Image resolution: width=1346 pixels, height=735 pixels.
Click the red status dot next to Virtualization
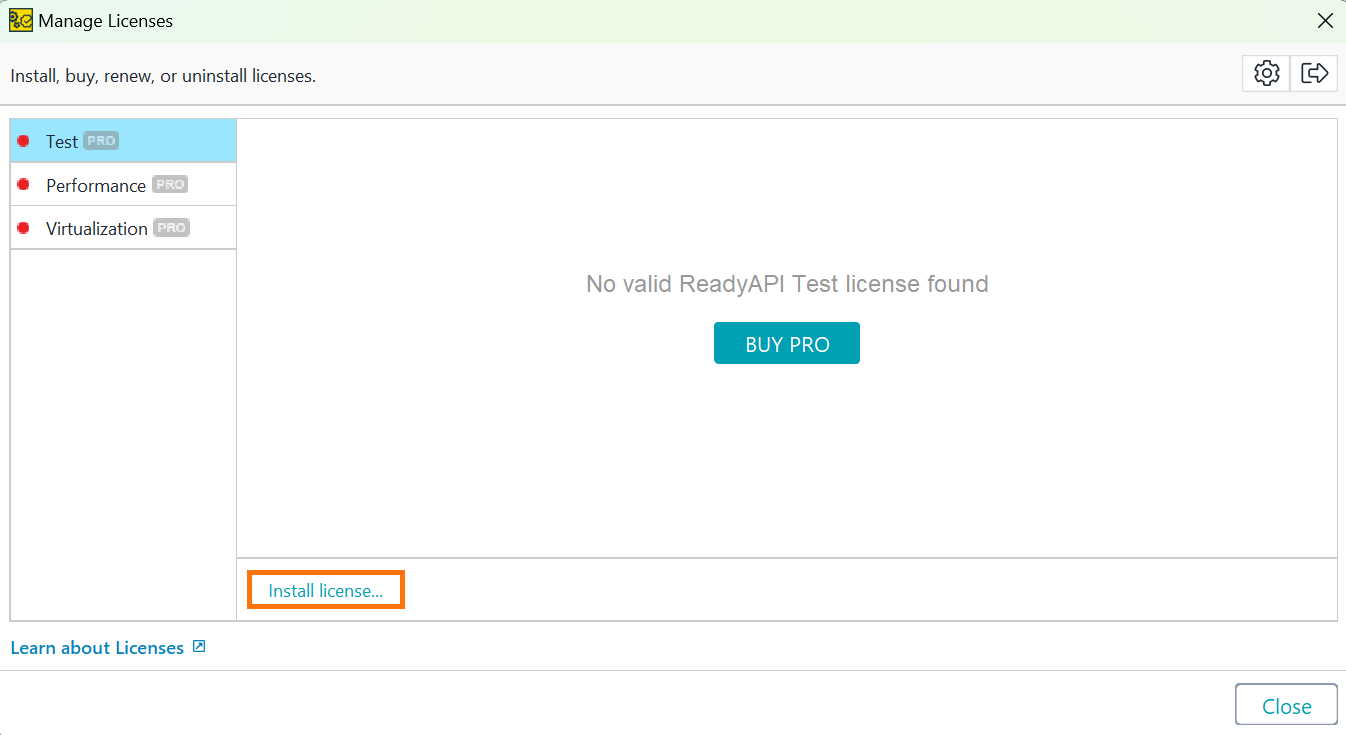tap(23, 228)
